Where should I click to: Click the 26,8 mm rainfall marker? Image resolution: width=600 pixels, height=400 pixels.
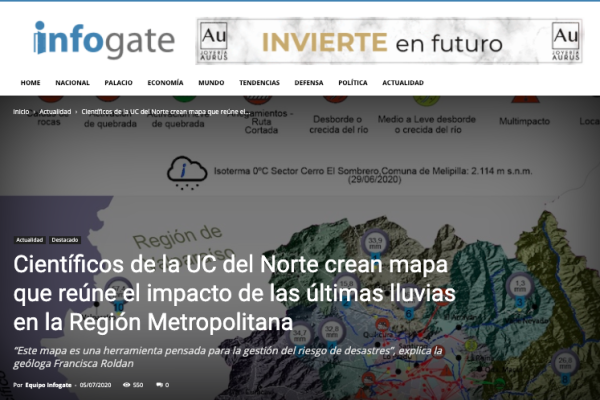tap(565, 364)
